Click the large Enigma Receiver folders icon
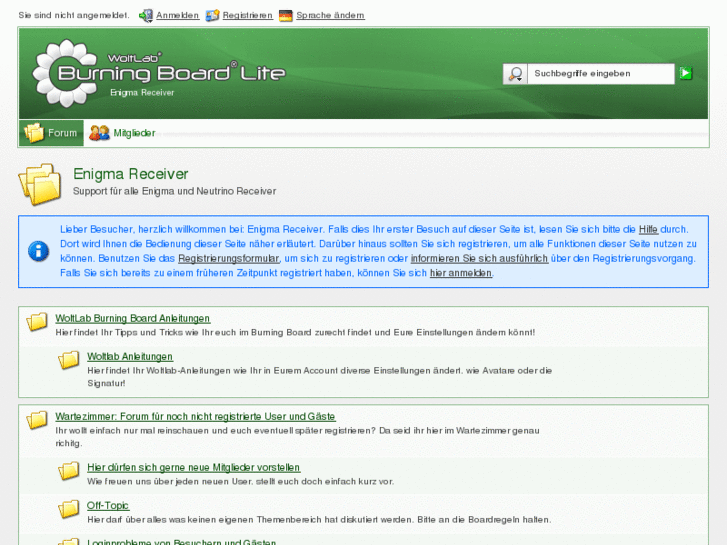 40,184
